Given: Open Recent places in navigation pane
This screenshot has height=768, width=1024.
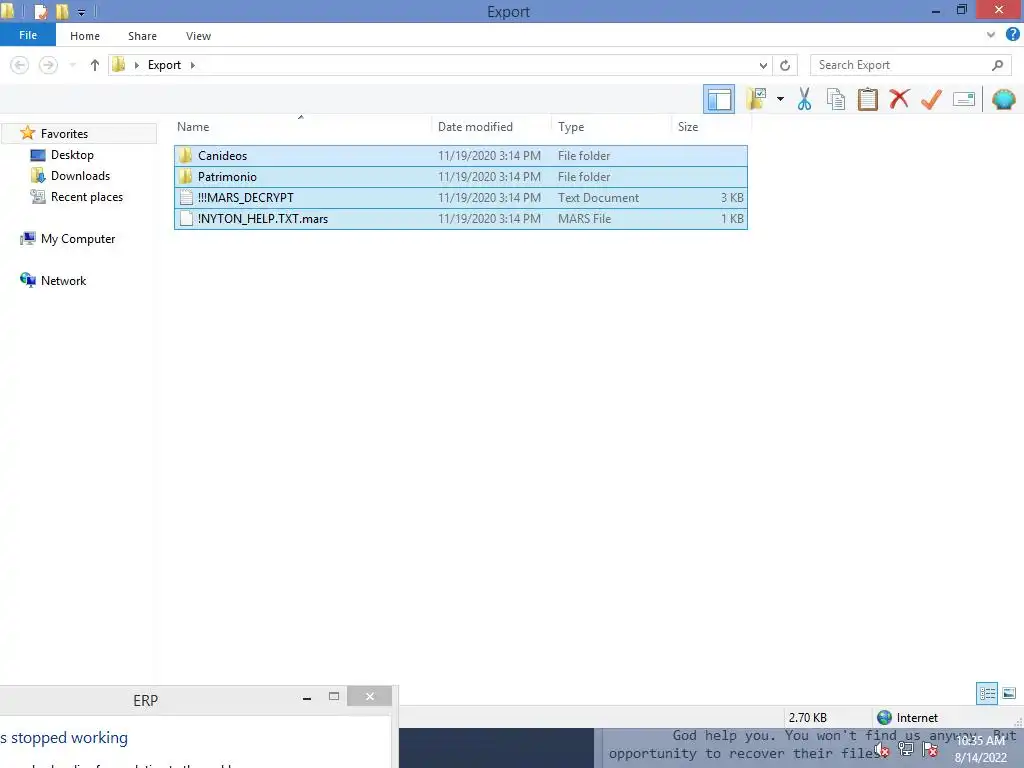Looking at the screenshot, I should pyautogui.click(x=86, y=197).
